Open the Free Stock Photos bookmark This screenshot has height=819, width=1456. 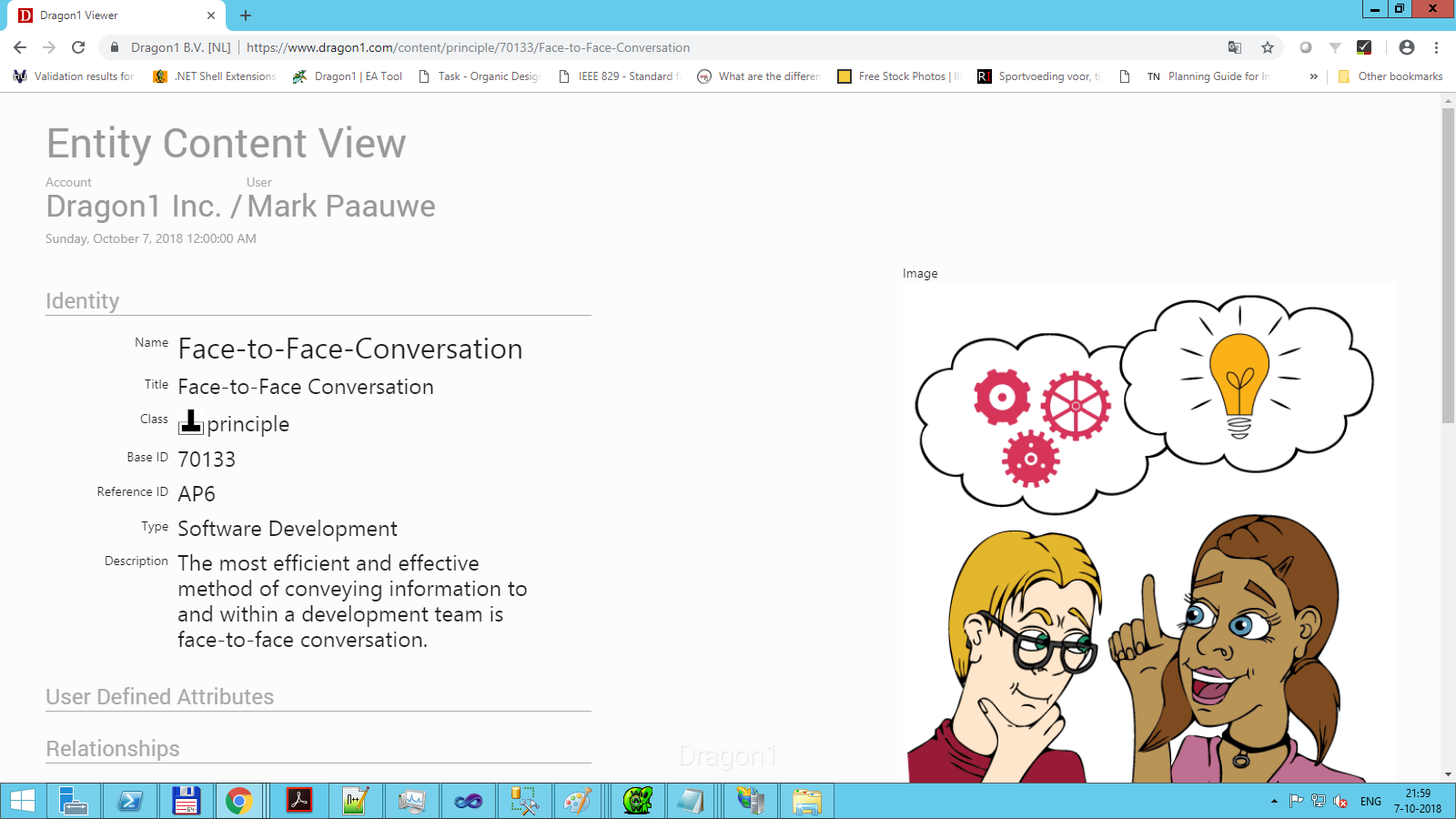[899, 76]
